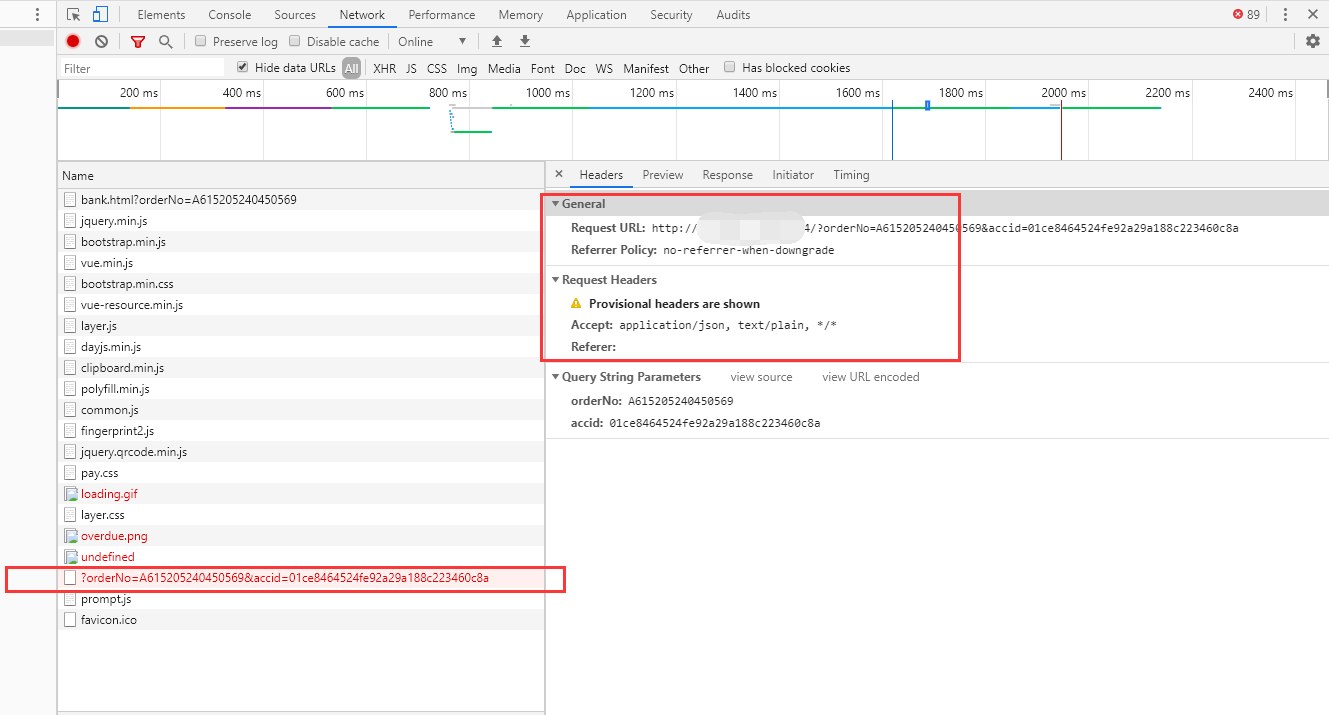Activate the inspect element picker icon
The width and height of the screenshot is (1329, 715).
pyautogui.click(x=74, y=14)
